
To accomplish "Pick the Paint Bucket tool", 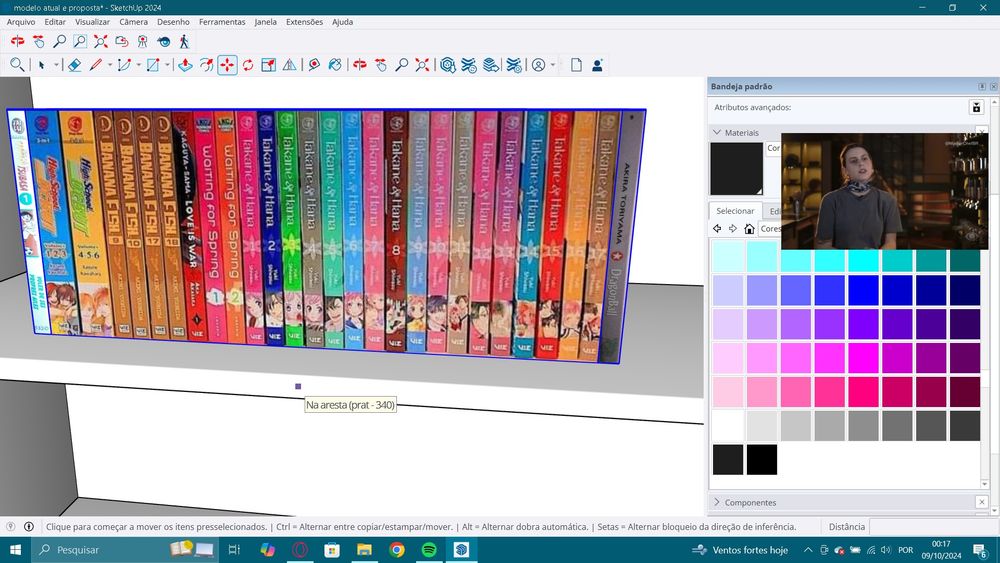I will tap(335, 65).
